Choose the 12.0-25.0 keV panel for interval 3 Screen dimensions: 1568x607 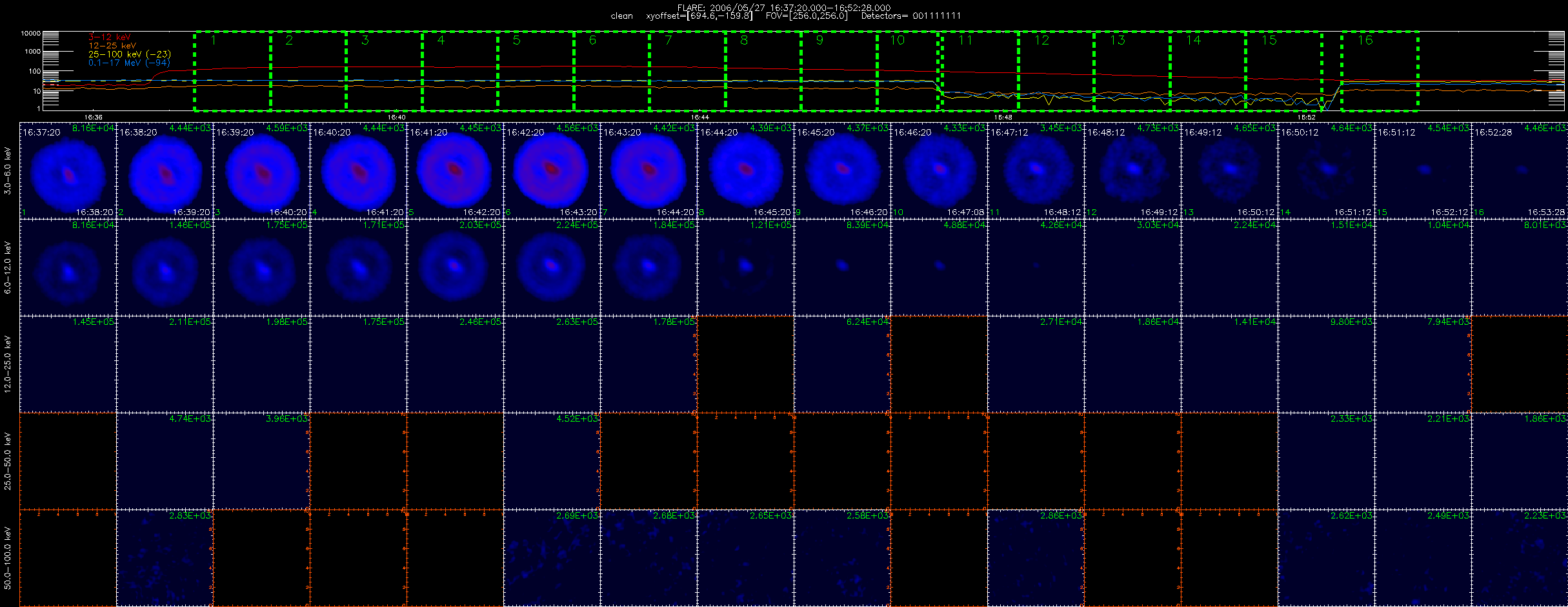261,364
